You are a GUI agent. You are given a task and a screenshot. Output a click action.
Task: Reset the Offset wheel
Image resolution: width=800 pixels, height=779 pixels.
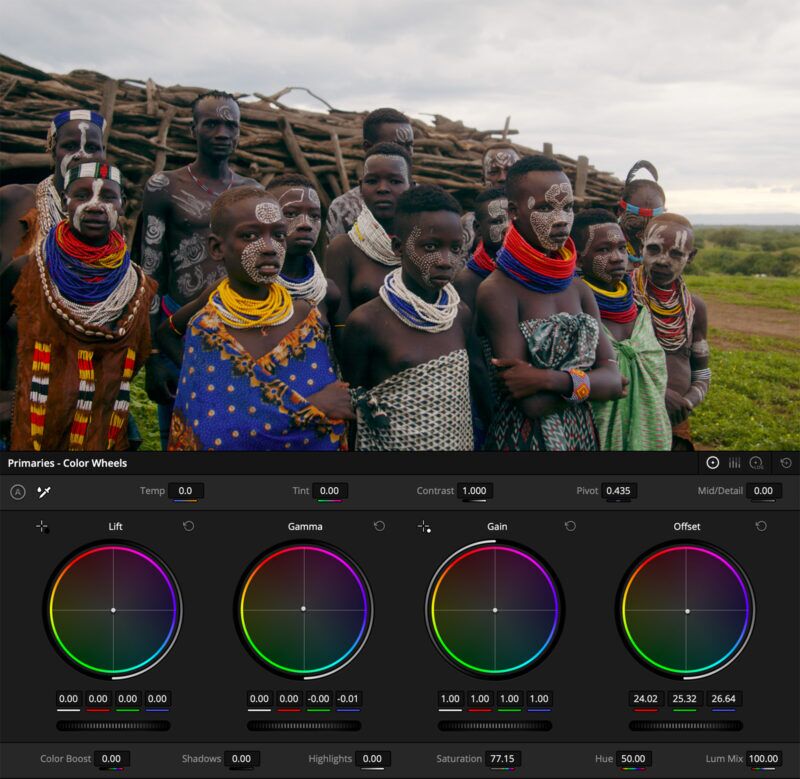coord(761,526)
